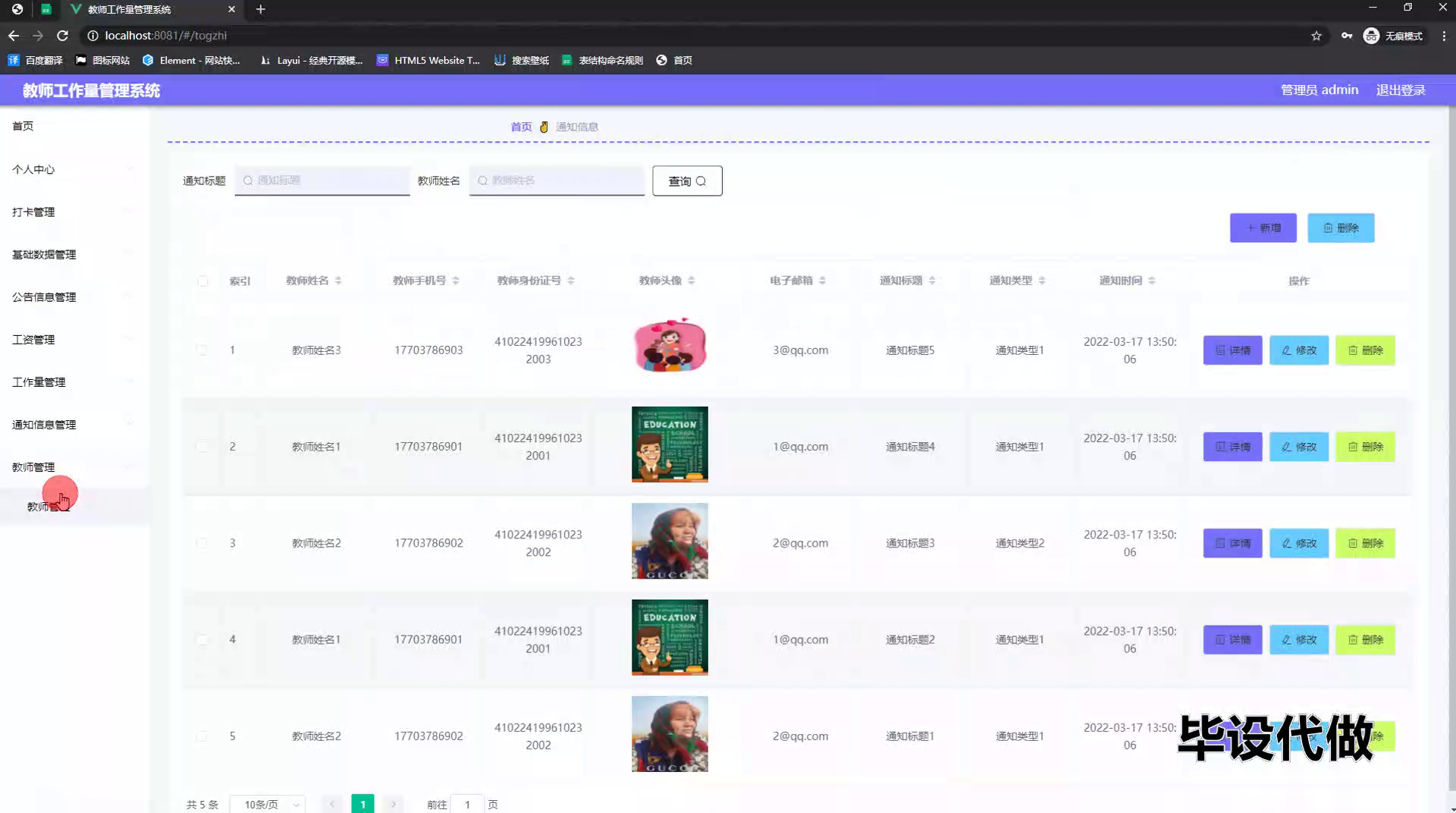Expand 工资管理 sidebar menu
This screenshot has height=813, width=1456.
[x=74, y=339]
